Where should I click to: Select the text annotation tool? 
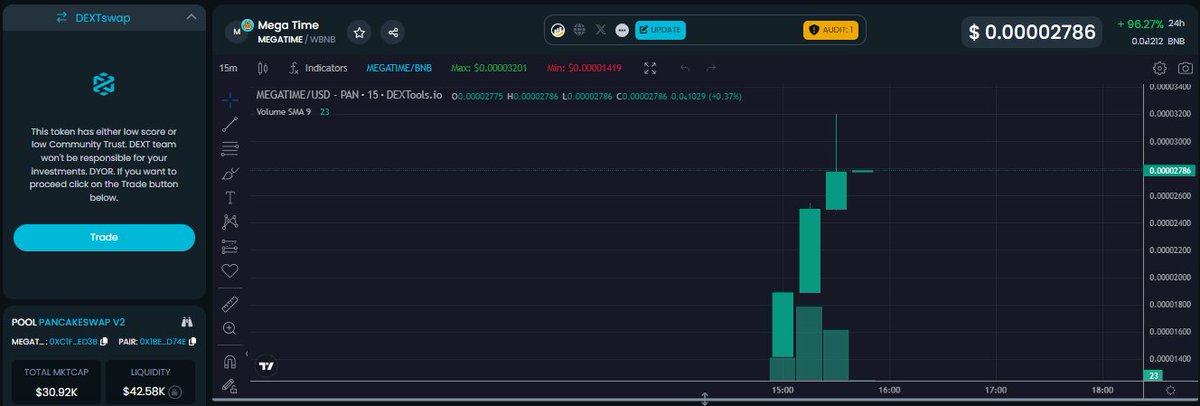(230, 197)
